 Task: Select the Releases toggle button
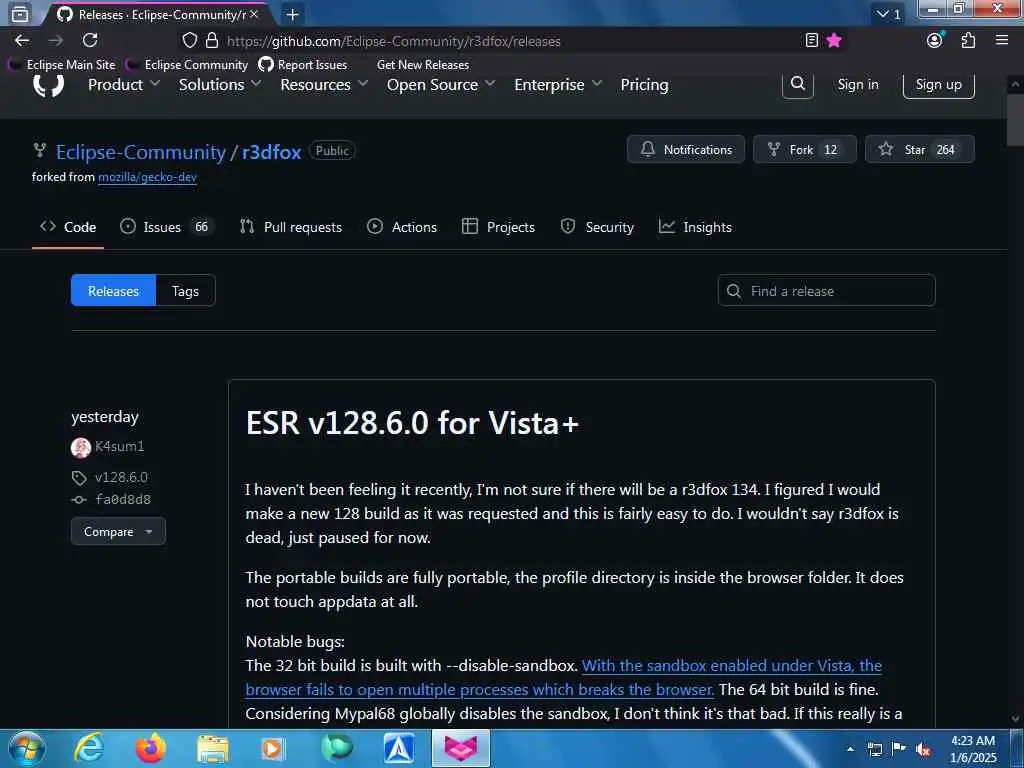(114, 291)
